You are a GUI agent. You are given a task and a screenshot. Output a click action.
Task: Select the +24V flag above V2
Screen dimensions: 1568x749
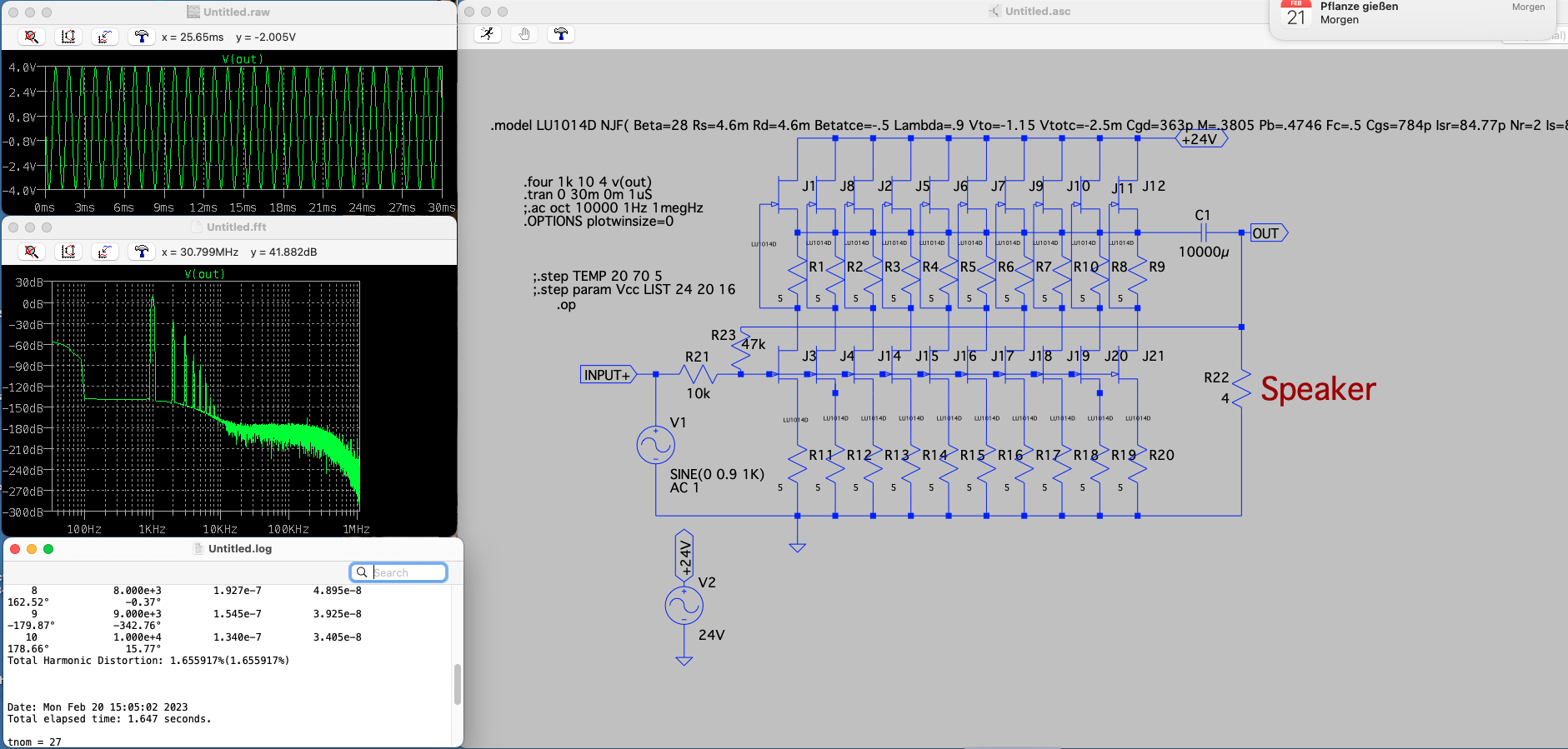pyautogui.click(x=684, y=556)
